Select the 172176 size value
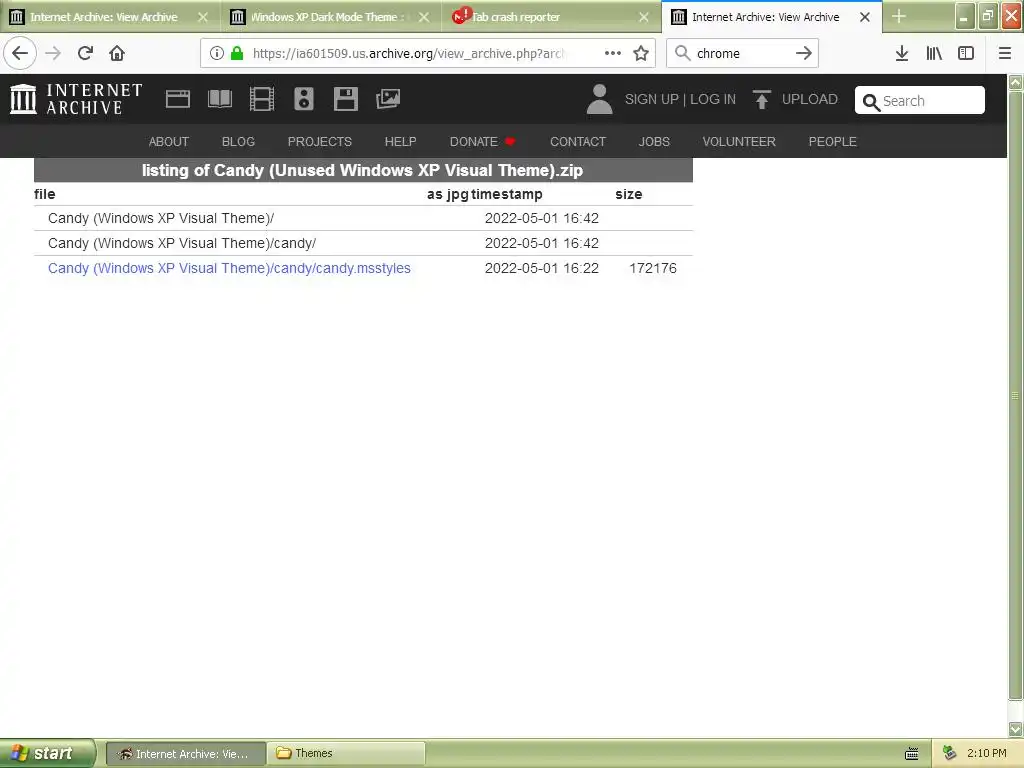Screen dimensions: 1024x768 pos(653,268)
